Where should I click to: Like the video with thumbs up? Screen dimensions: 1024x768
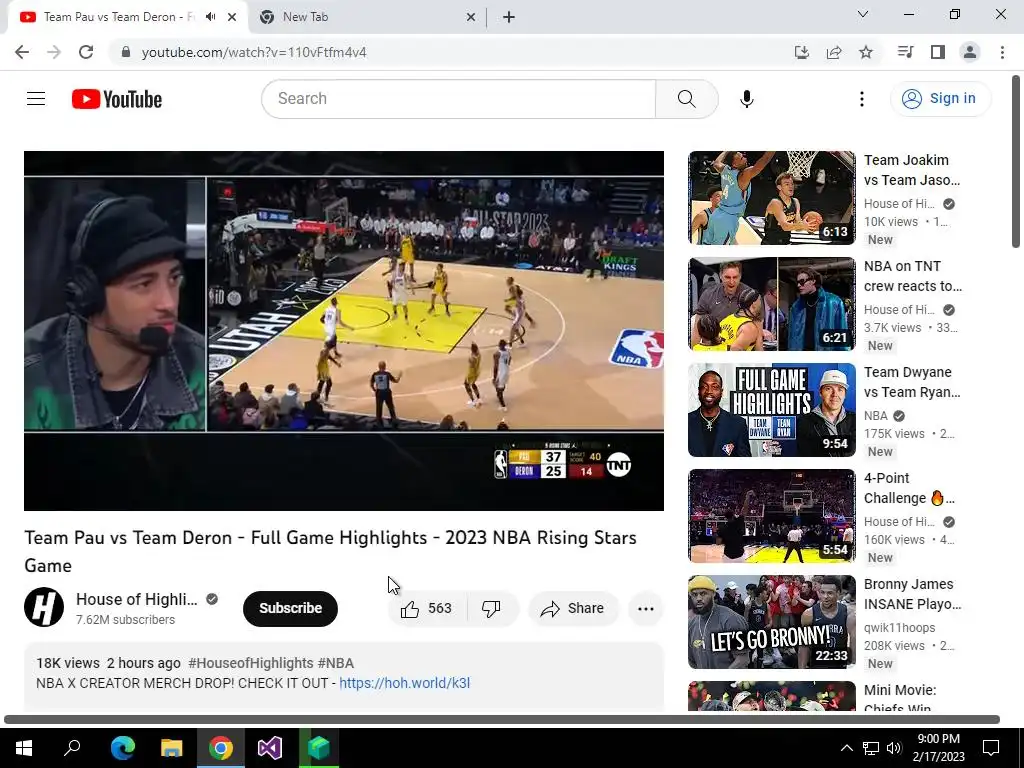pos(427,609)
